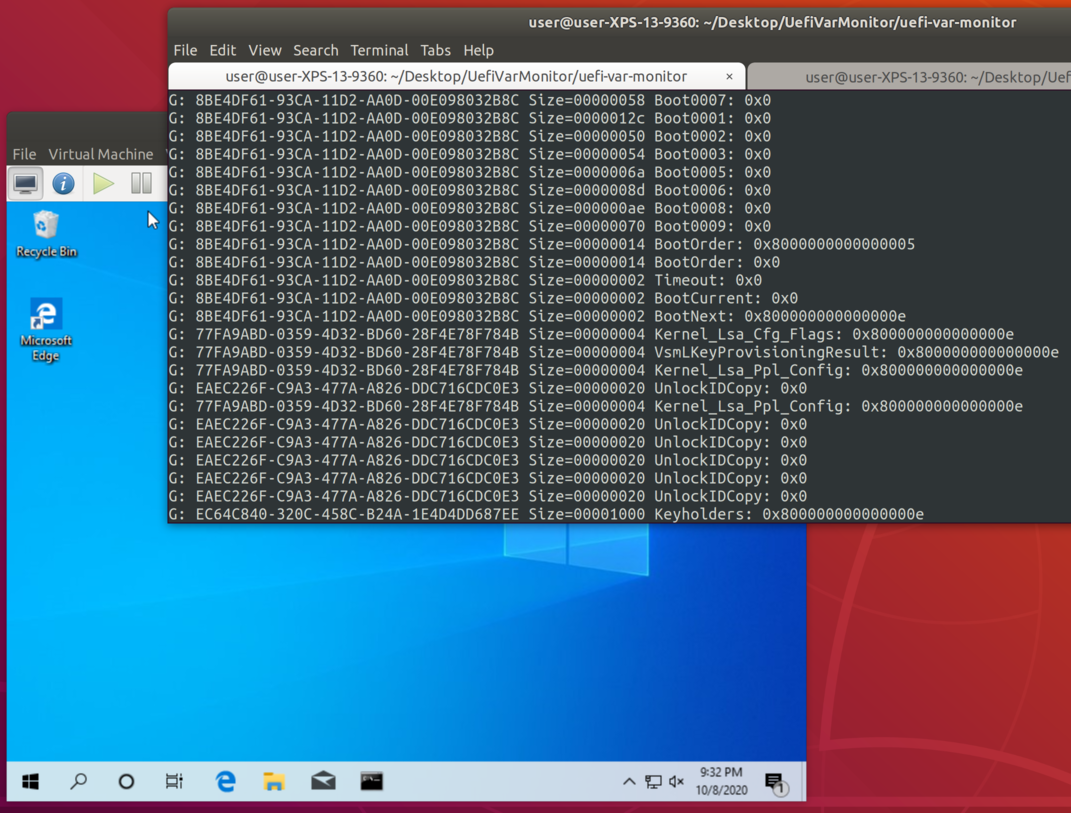
Task: Open Task View in Windows taskbar
Action: point(174,781)
